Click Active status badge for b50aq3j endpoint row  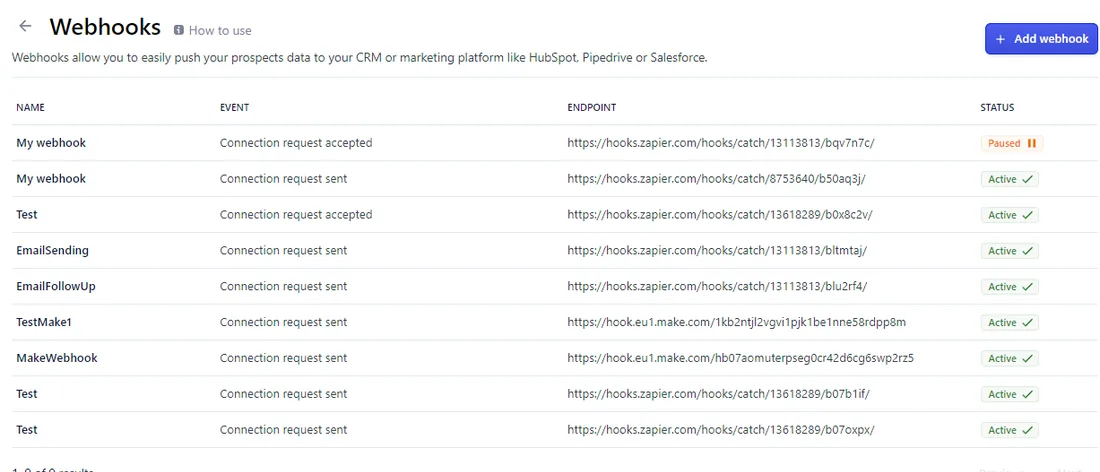tap(1010, 179)
